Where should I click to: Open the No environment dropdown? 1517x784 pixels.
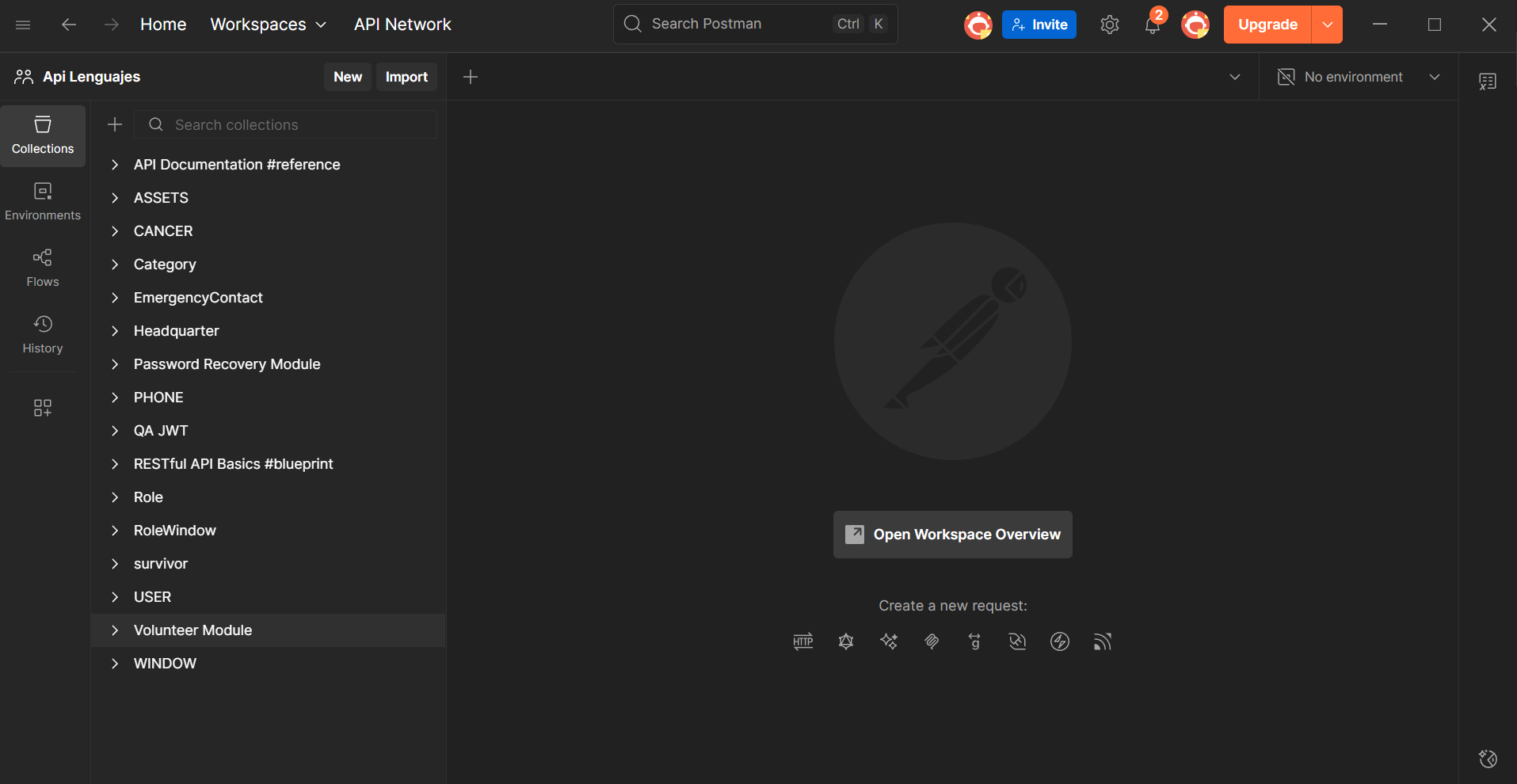click(x=1359, y=77)
